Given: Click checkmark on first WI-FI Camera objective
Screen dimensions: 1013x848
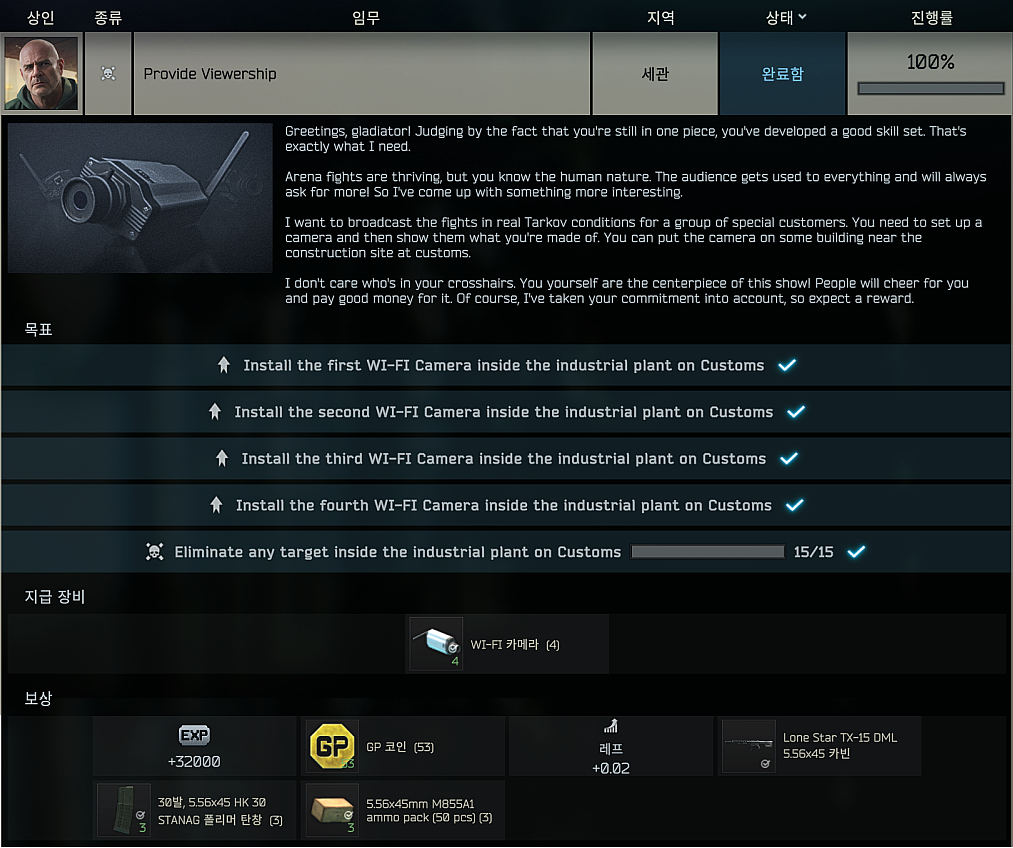Looking at the screenshot, I should click(x=787, y=366).
